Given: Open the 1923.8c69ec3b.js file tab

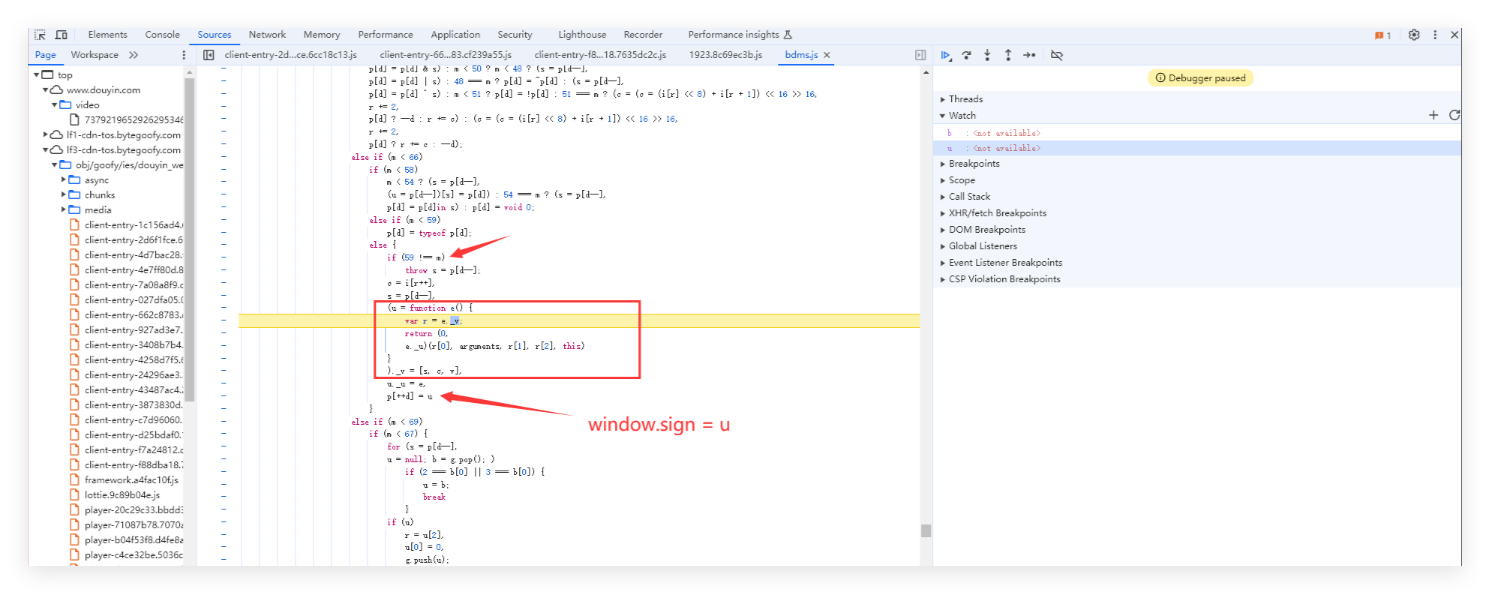Looking at the screenshot, I should click(x=725, y=55).
